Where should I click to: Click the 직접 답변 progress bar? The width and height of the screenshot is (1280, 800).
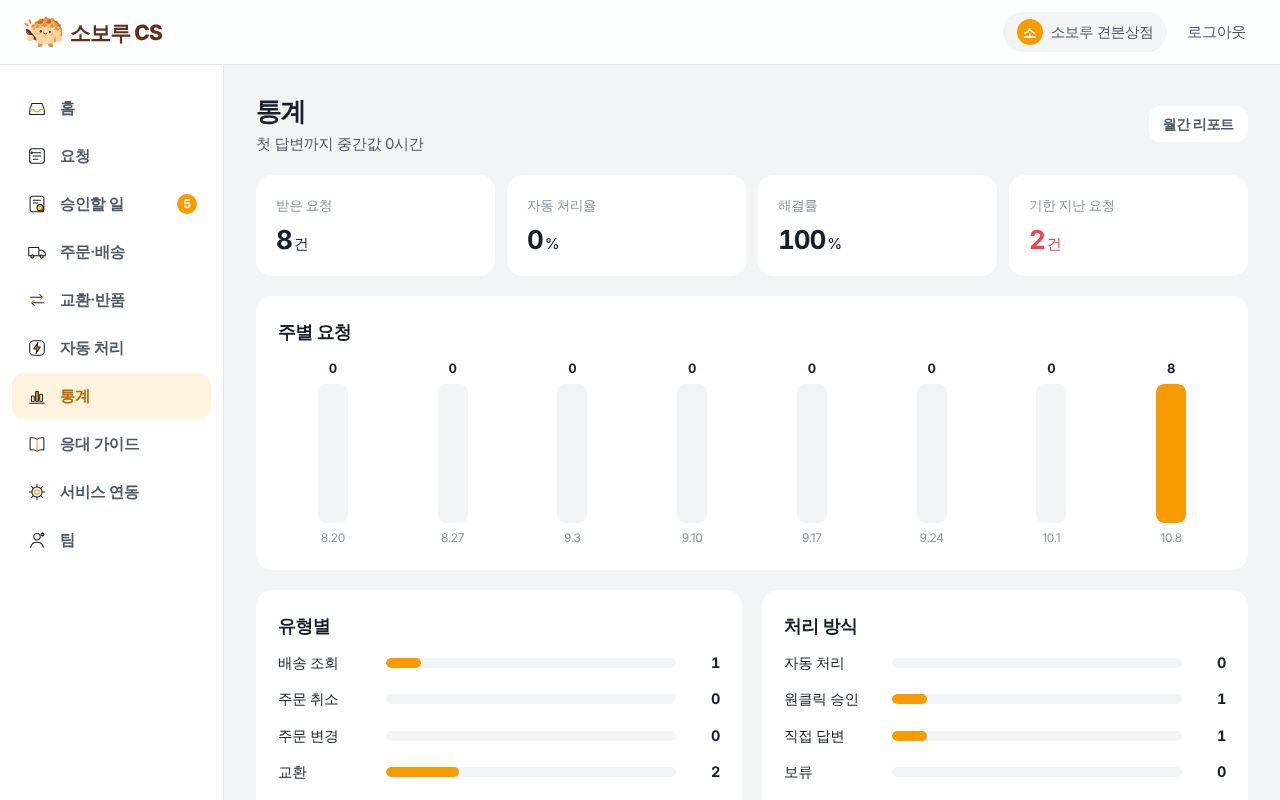(x=1037, y=736)
